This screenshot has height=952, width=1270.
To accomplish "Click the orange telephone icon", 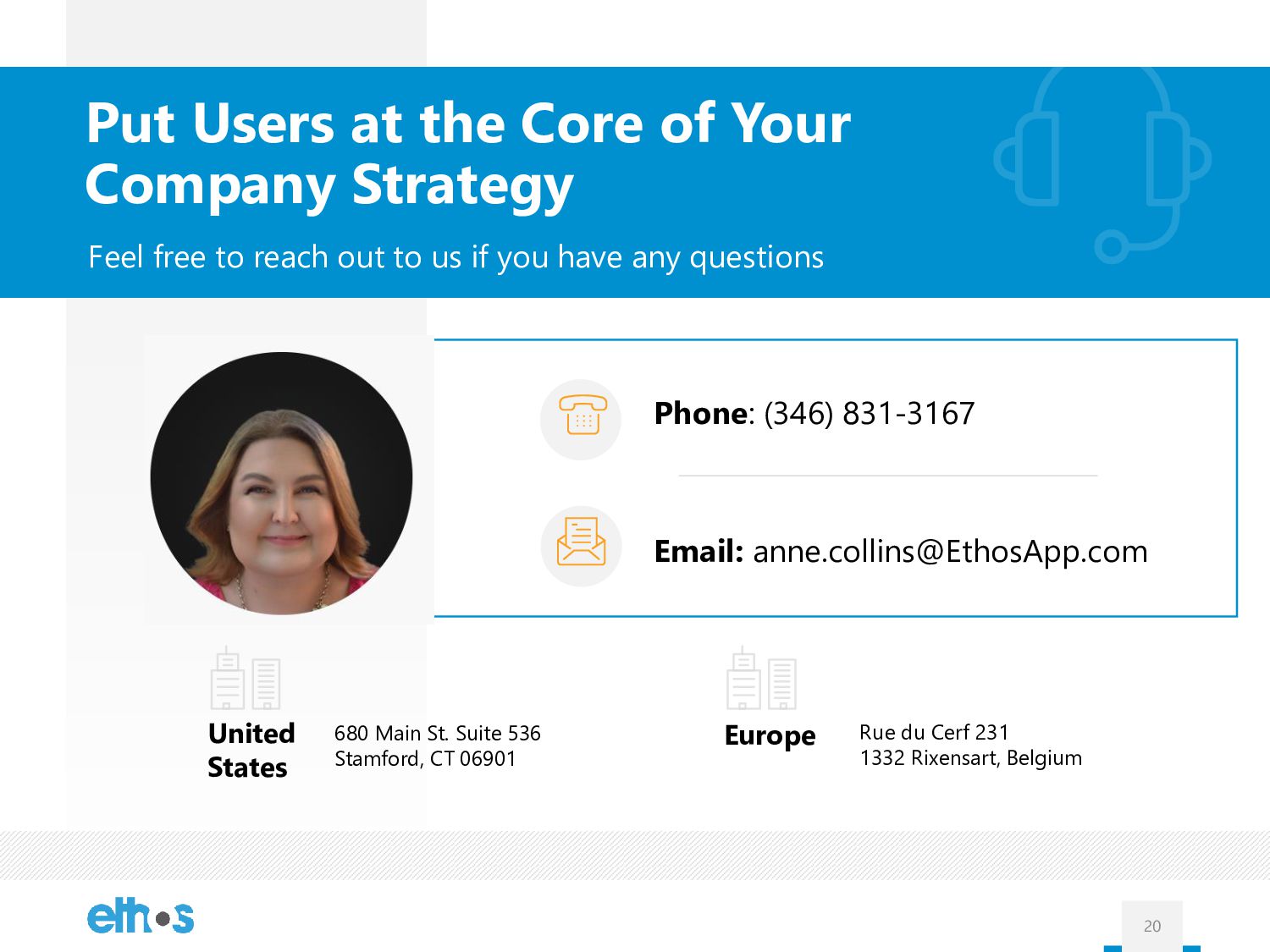I will (x=582, y=415).
